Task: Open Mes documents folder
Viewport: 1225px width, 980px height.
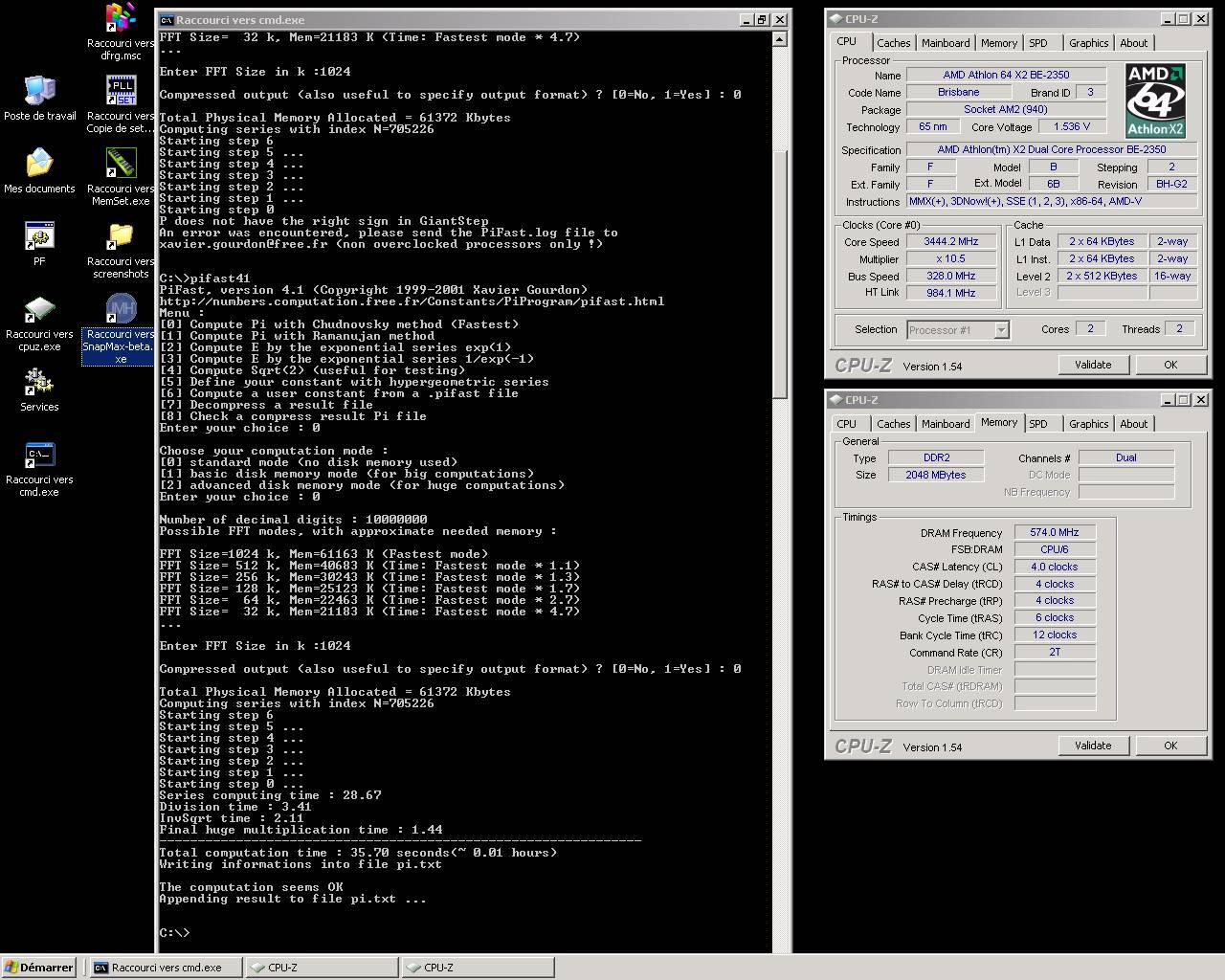Action: point(39,171)
